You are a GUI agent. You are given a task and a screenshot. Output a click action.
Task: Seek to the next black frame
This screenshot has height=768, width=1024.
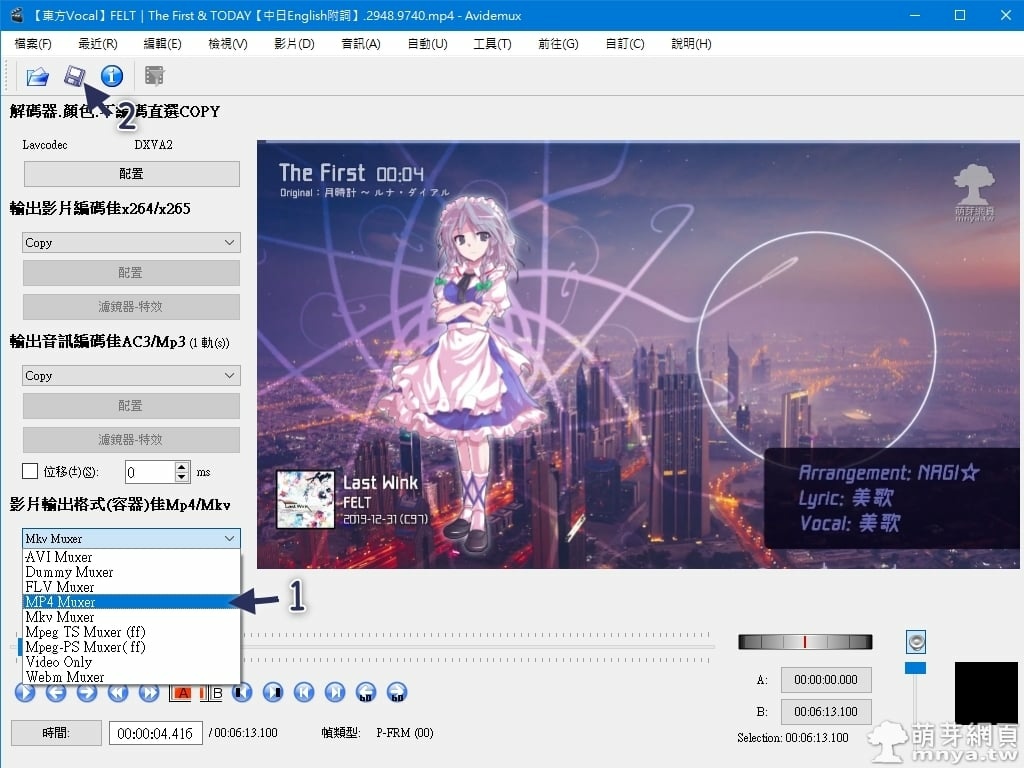[x=273, y=692]
